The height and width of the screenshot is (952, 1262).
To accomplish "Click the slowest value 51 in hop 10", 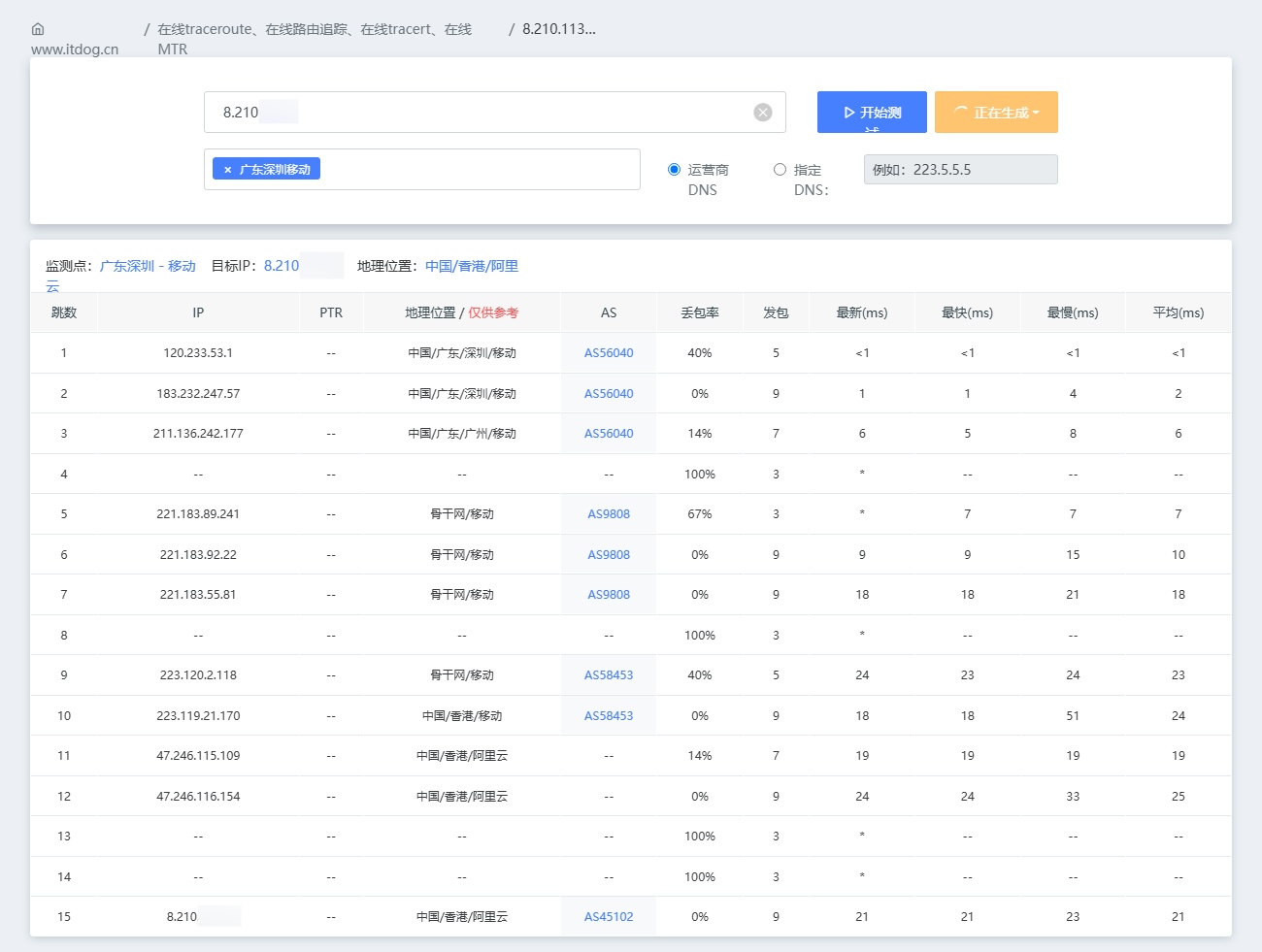I will click(x=1073, y=716).
